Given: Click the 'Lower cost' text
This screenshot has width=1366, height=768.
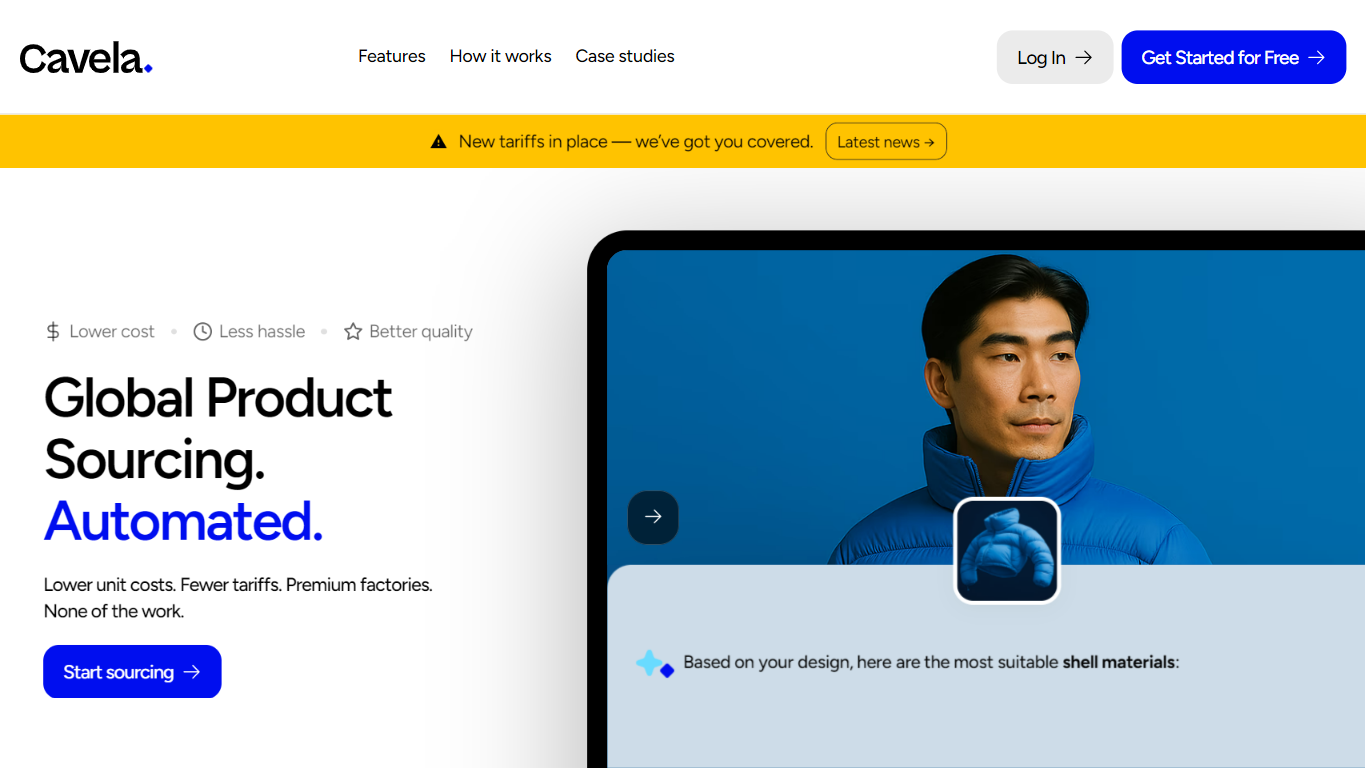Looking at the screenshot, I should [x=112, y=331].
